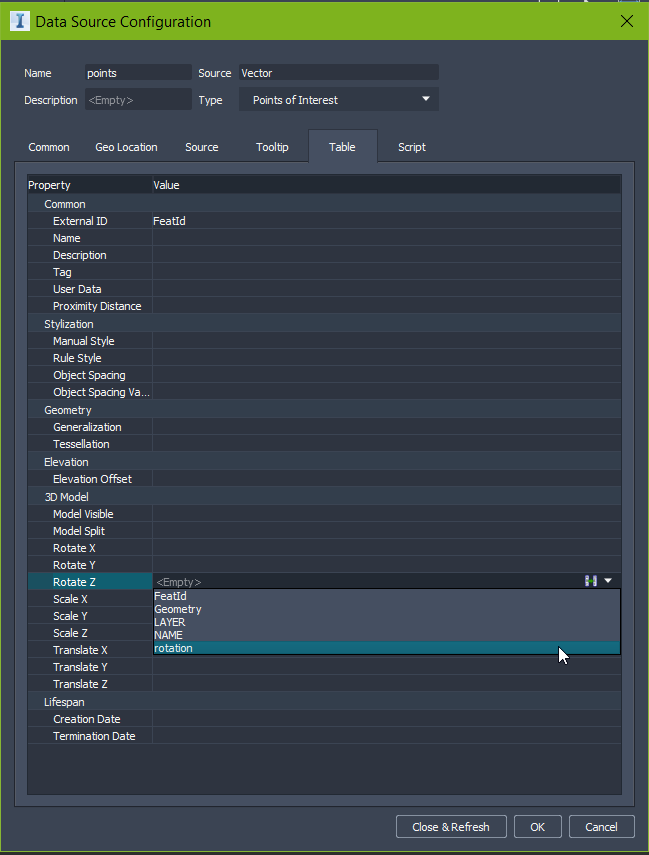This screenshot has height=855, width=649.
Task: Click the OK button
Action: pyautogui.click(x=537, y=826)
